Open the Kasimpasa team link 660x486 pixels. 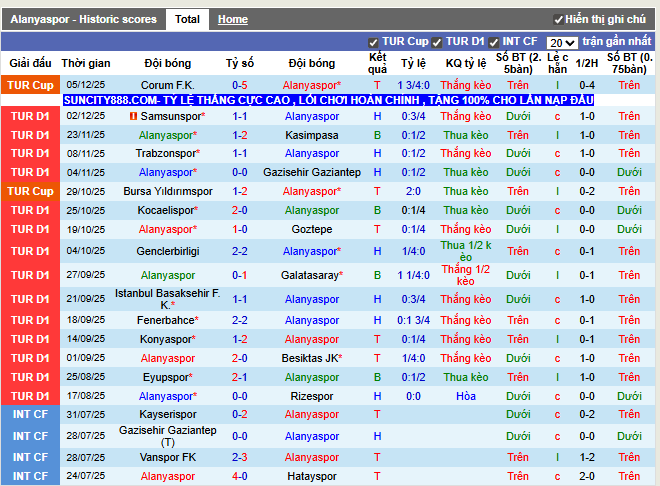[311, 135]
